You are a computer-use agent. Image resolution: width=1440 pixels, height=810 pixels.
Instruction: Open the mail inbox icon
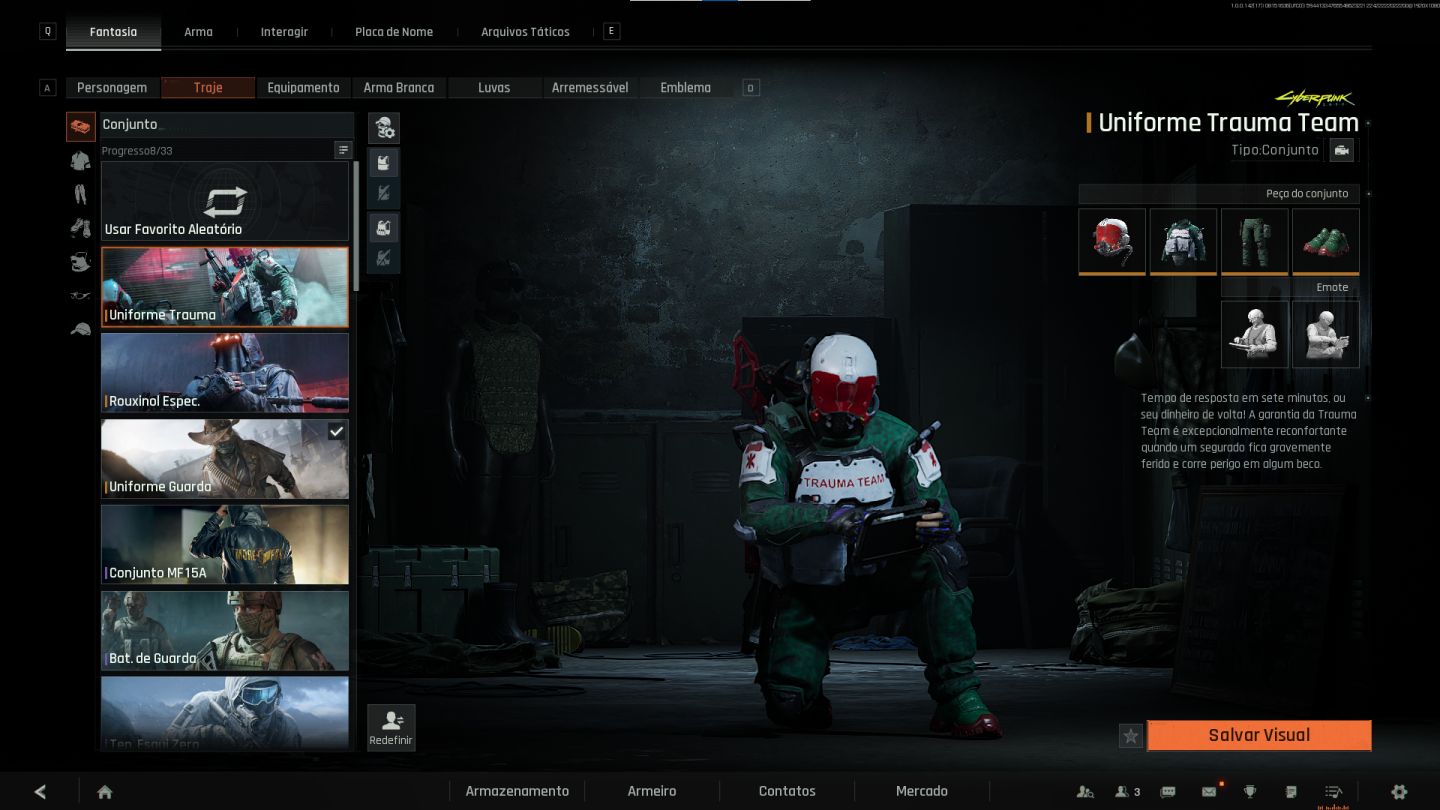coord(1209,791)
